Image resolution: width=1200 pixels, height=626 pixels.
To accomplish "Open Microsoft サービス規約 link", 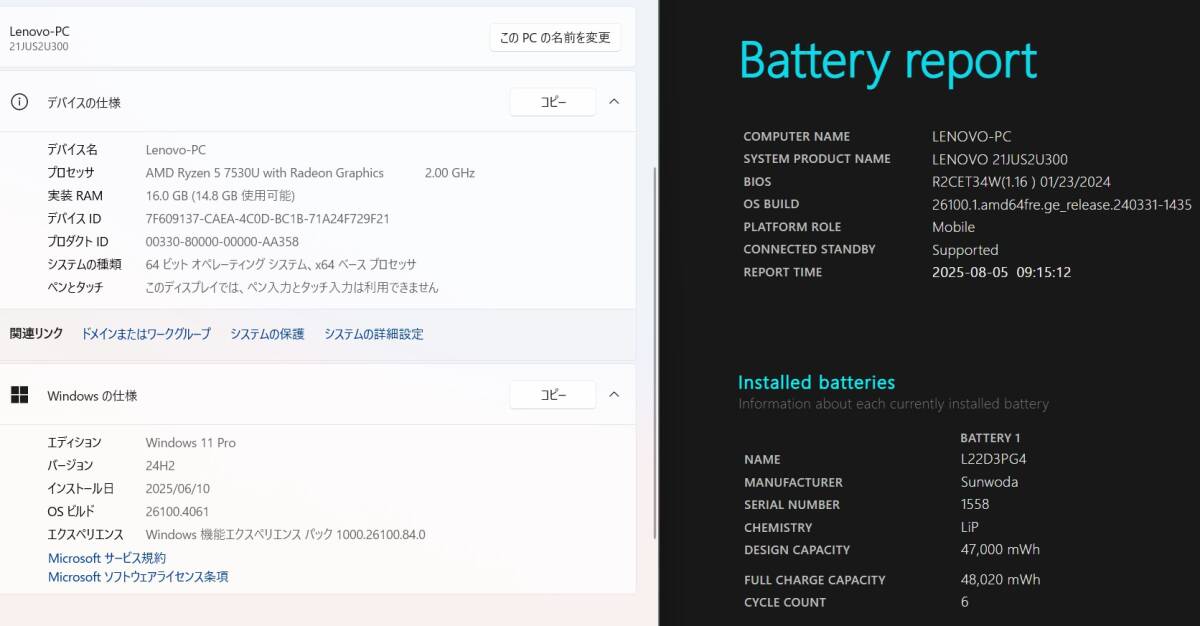I will click(107, 558).
